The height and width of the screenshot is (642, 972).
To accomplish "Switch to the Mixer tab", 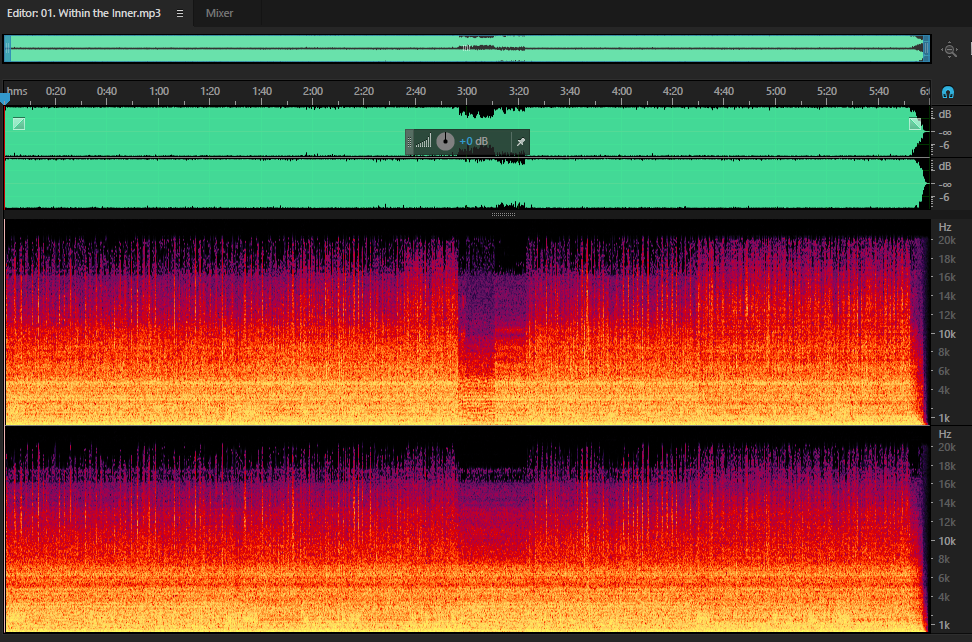I will tap(219, 13).
